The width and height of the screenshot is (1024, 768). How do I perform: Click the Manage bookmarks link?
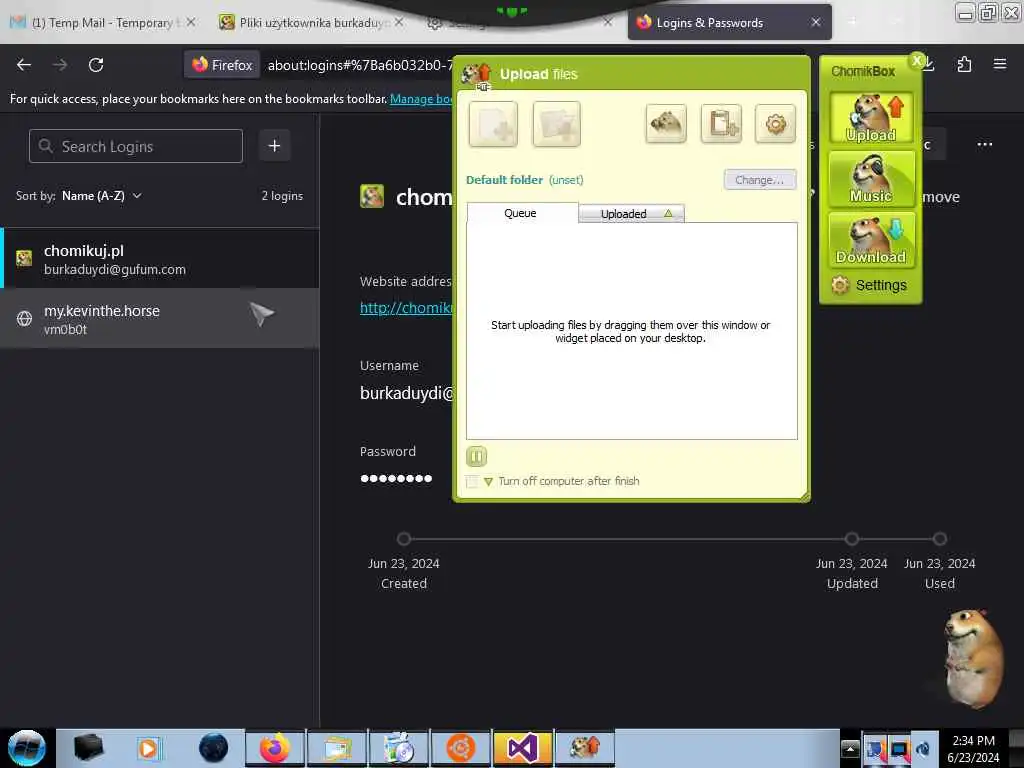(x=421, y=99)
